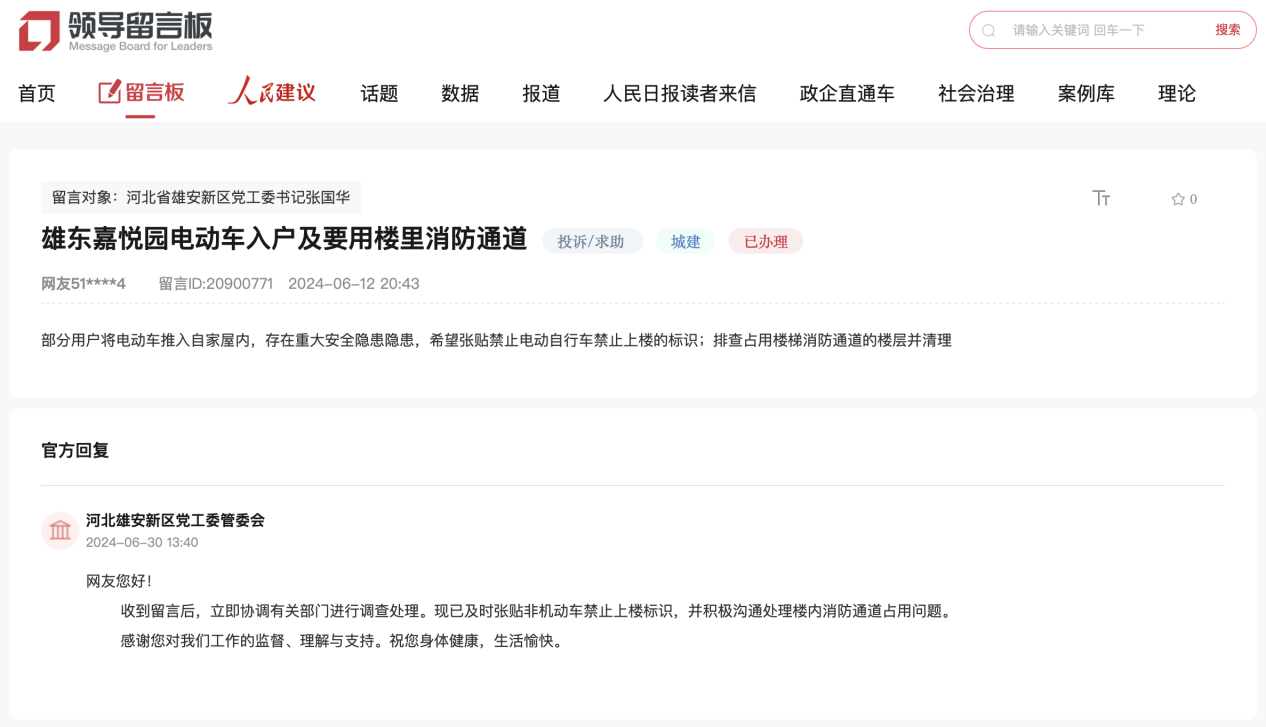Viewport: 1266px width, 727px height.
Task: Open the 数据 navigation tab
Action: pyautogui.click(x=460, y=94)
